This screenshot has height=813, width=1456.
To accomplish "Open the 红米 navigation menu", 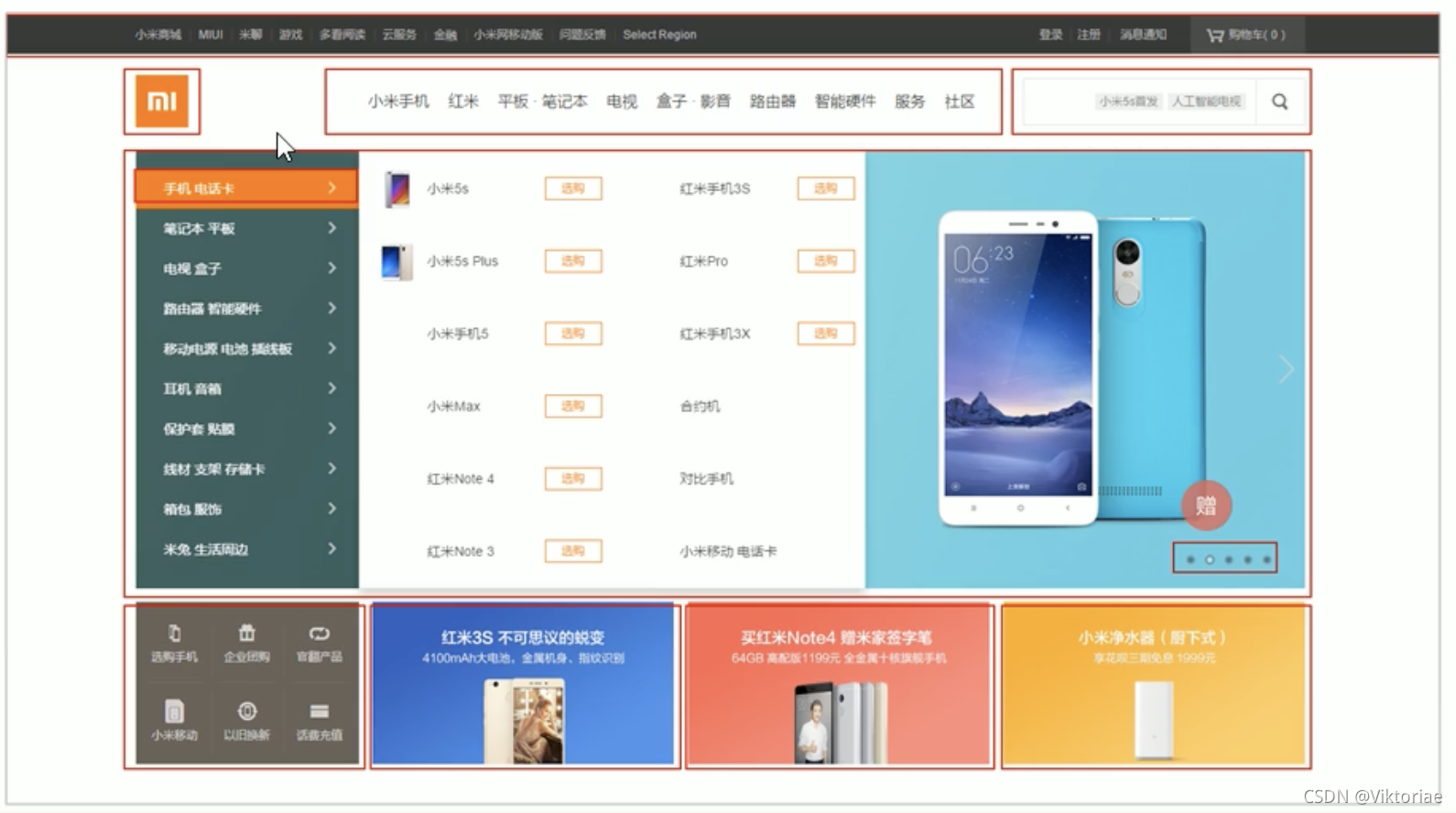I will tap(463, 102).
